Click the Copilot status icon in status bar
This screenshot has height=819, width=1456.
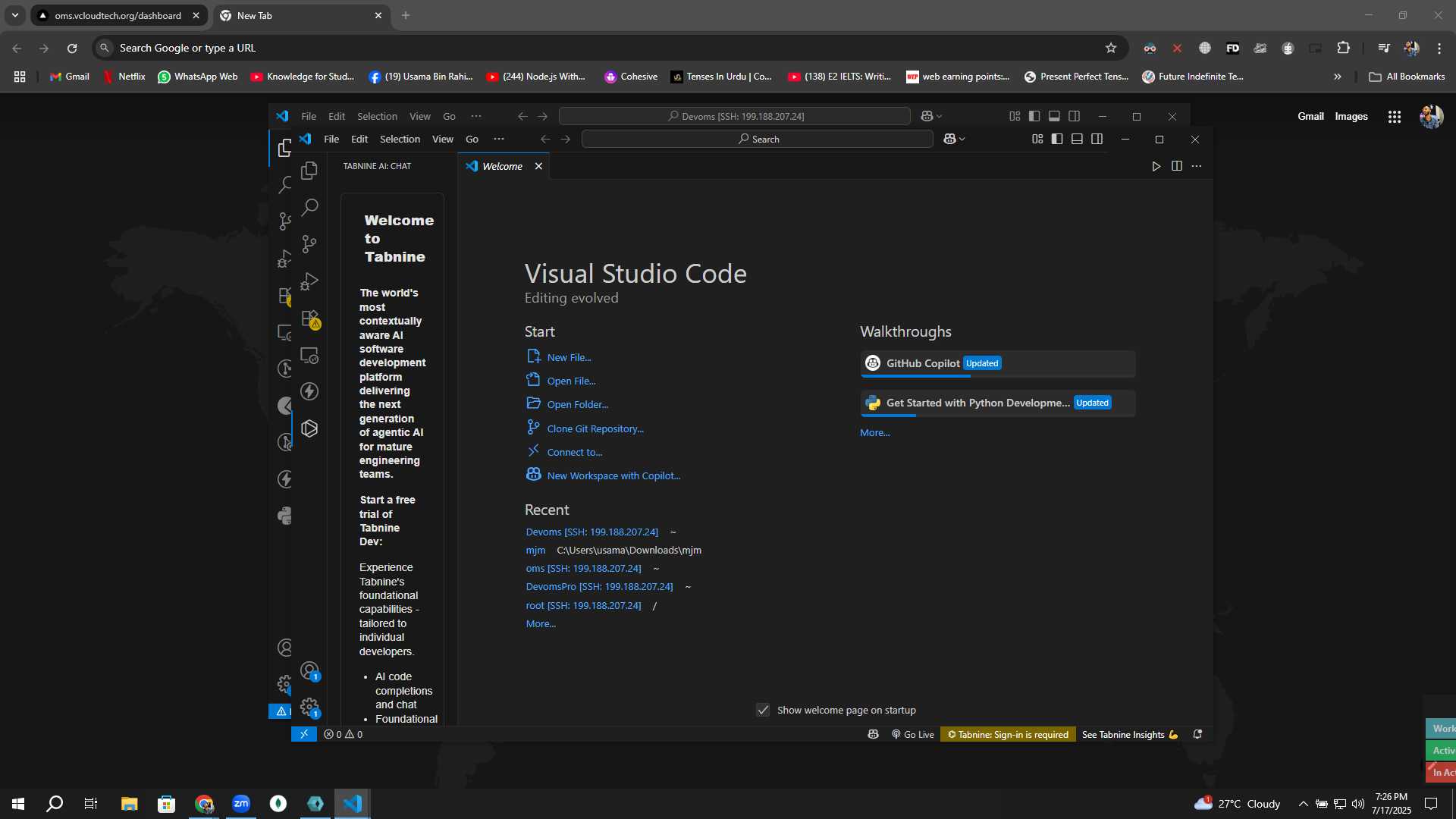[x=873, y=734]
